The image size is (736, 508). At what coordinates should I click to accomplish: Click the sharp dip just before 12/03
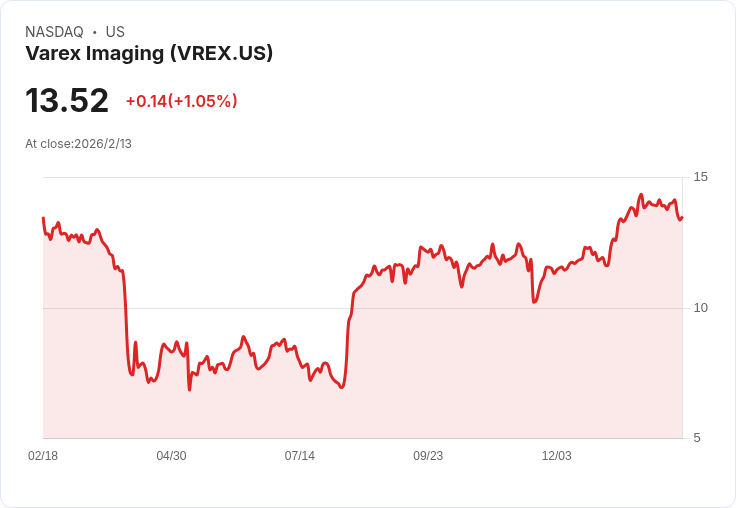[x=534, y=302]
